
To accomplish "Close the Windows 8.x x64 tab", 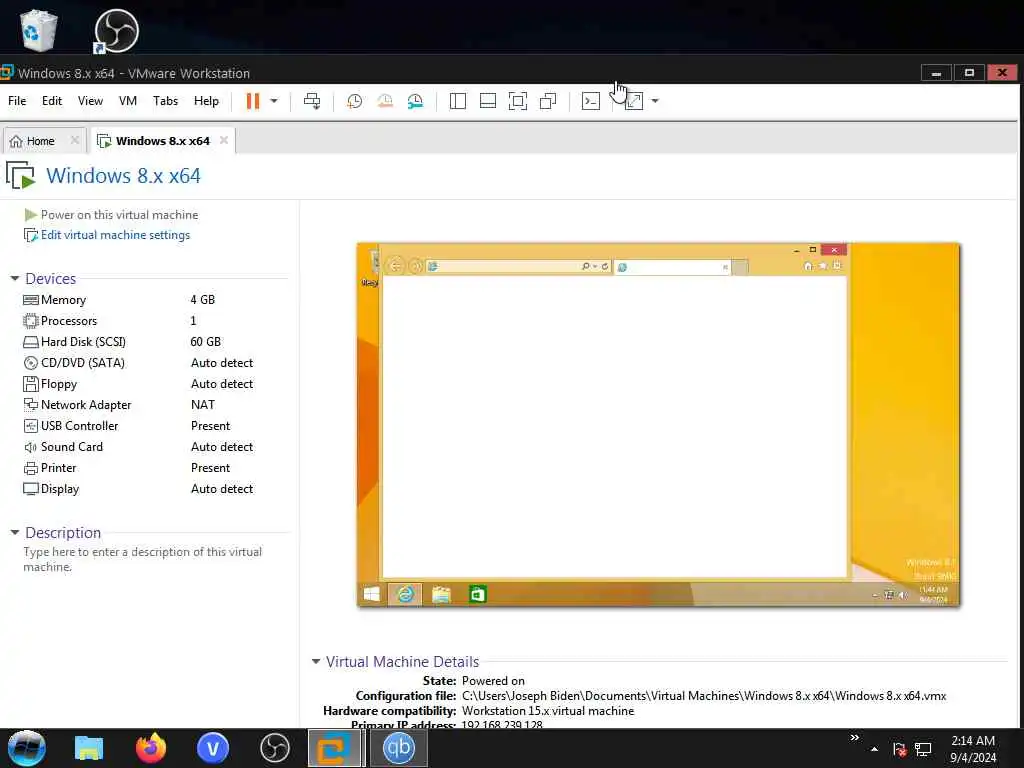I will (x=224, y=140).
